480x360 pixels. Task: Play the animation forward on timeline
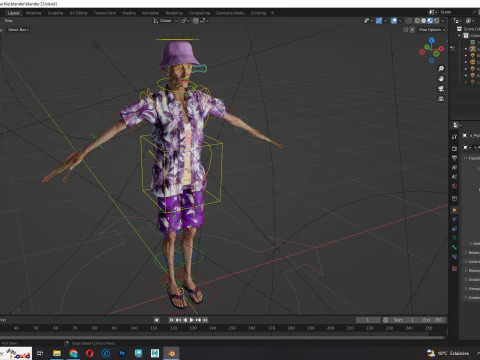coord(192,320)
